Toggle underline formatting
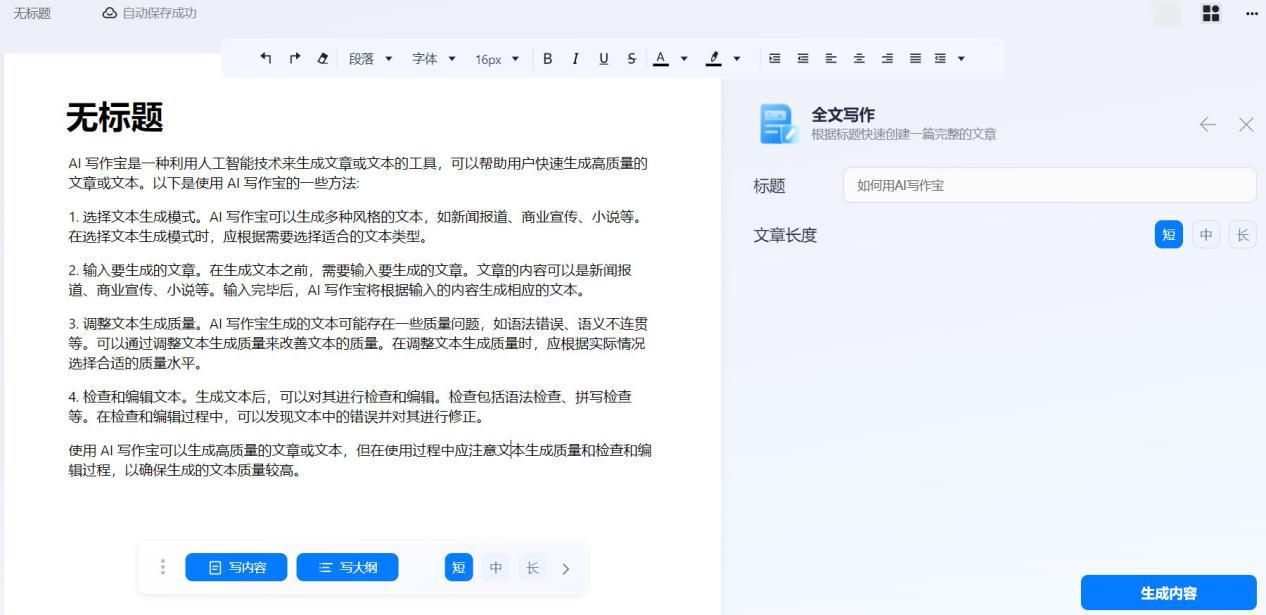The image size is (1266, 615). tap(603, 58)
